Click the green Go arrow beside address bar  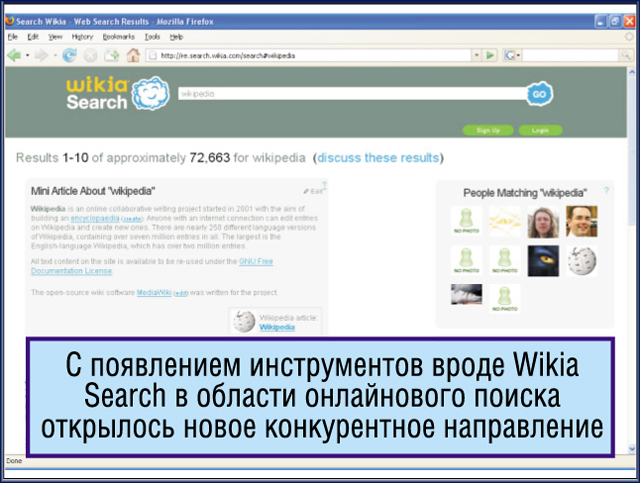point(490,55)
